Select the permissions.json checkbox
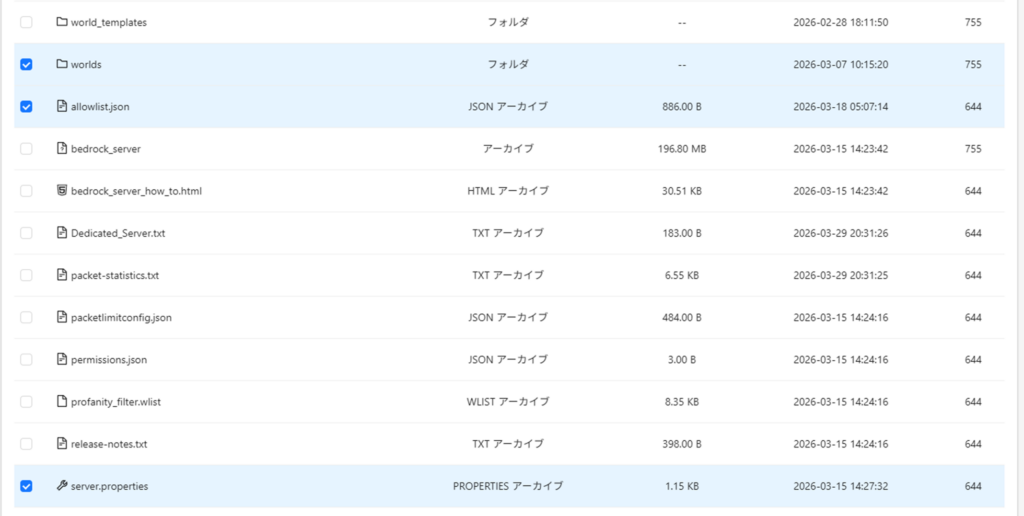Screen dimensions: 1024x516 point(26,360)
